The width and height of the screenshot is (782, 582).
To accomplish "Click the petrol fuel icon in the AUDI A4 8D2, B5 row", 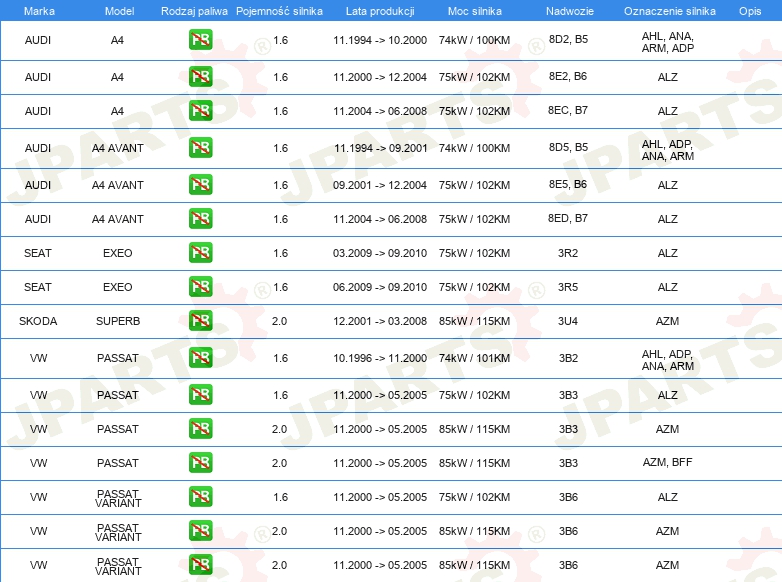I will [200, 40].
